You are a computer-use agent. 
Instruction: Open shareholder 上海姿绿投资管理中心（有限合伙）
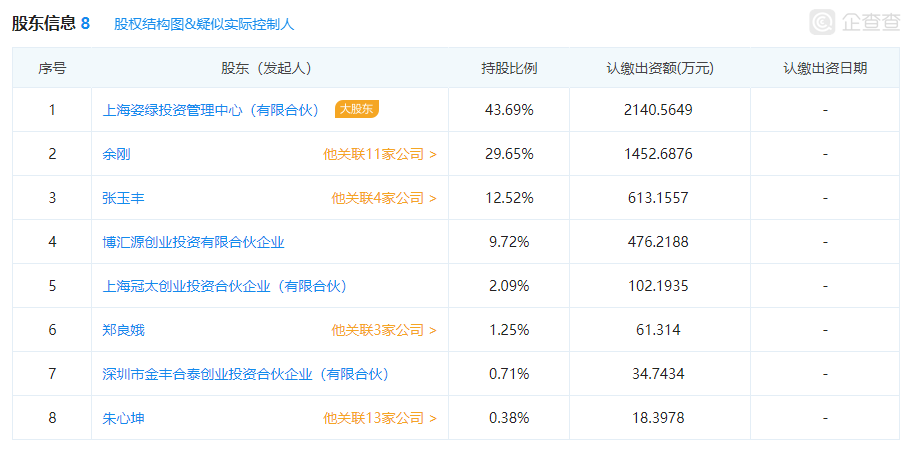click(x=211, y=110)
